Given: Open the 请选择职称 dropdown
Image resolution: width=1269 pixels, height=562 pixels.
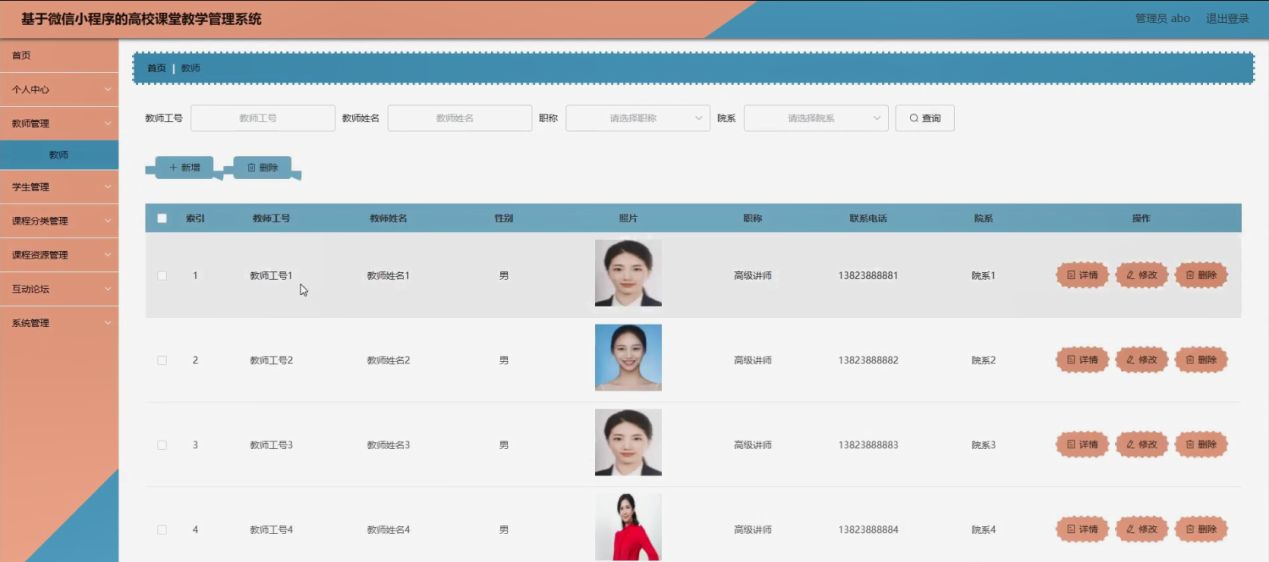Looking at the screenshot, I should pos(638,118).
